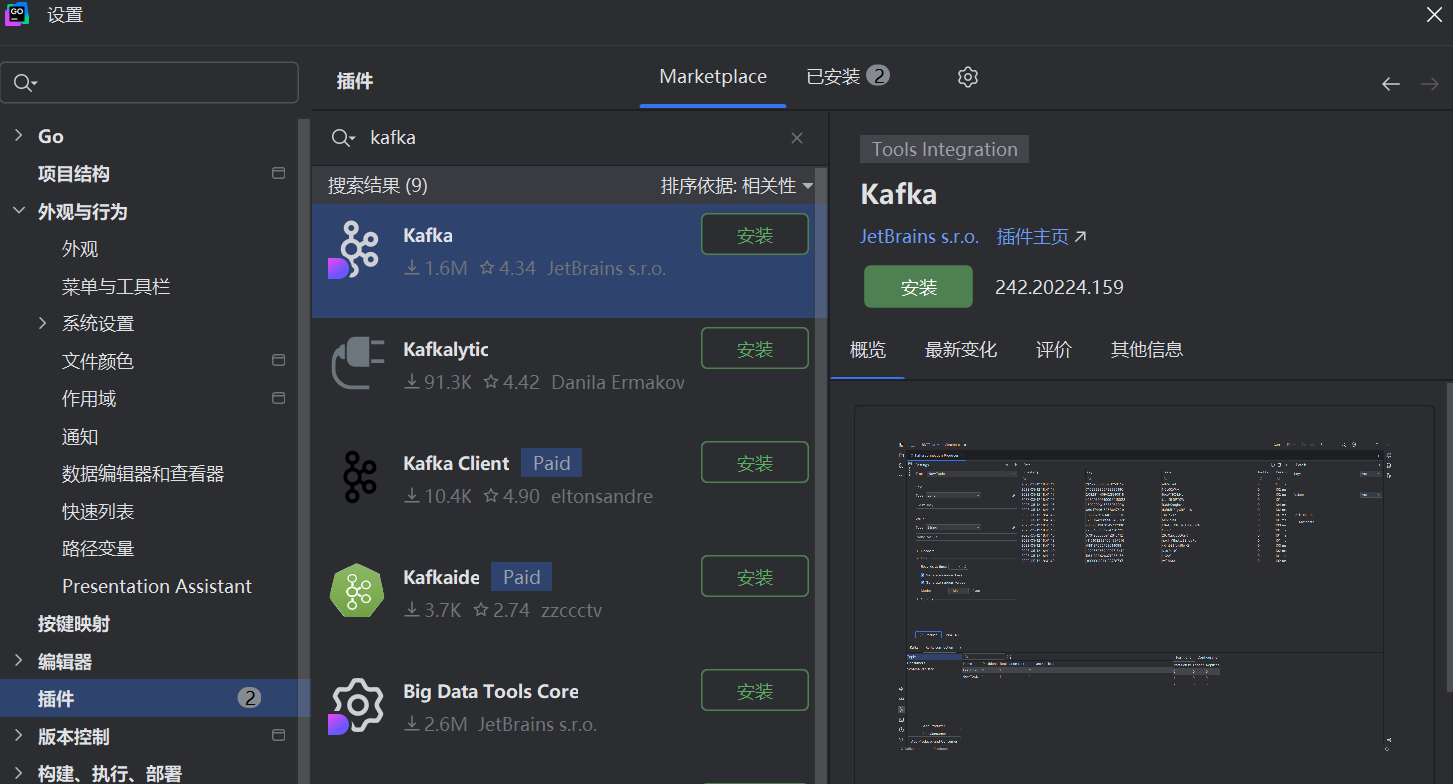1453x784 pixels.
Task: Click green 安装 button in details pane
Action: point(918,287)
